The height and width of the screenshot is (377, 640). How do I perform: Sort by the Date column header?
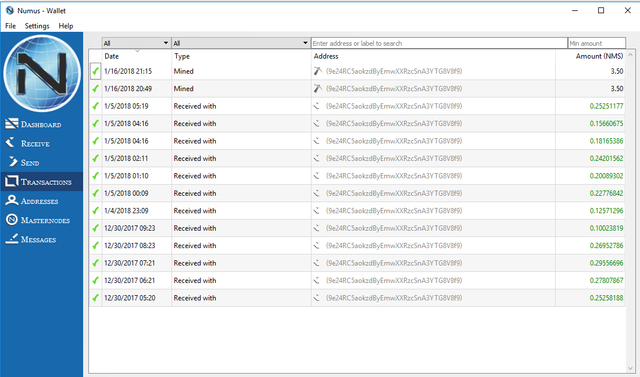click(111, 56)
